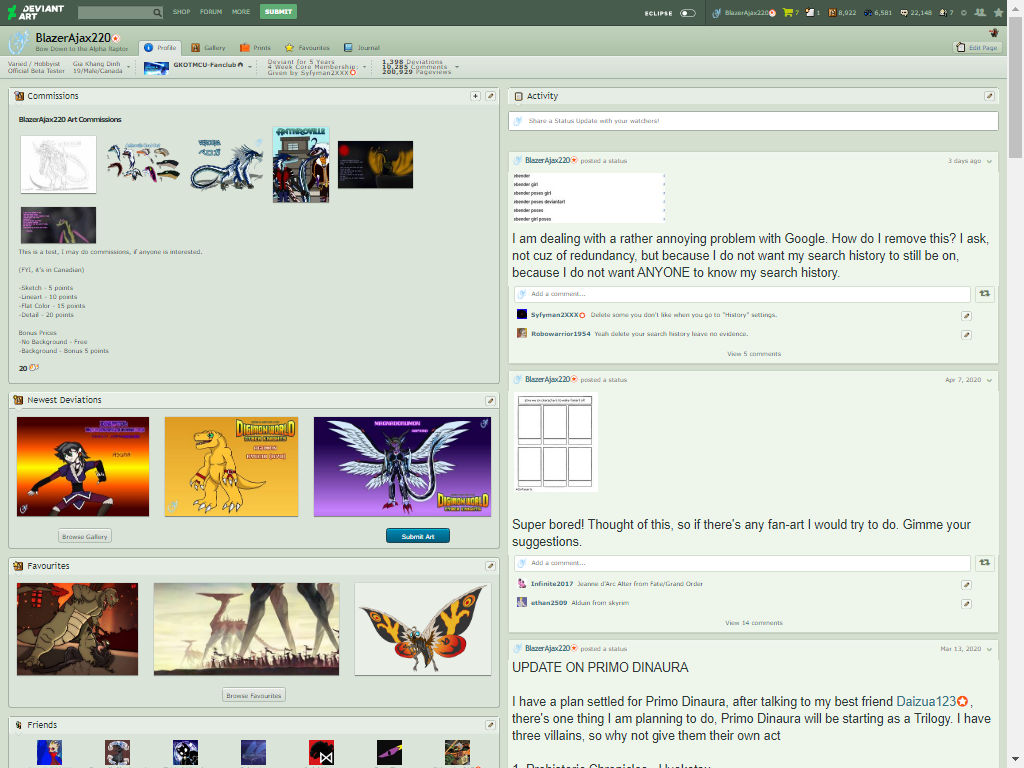Open the Forum menu
The image size is (1024, 768).
click(x=211, y=12)
